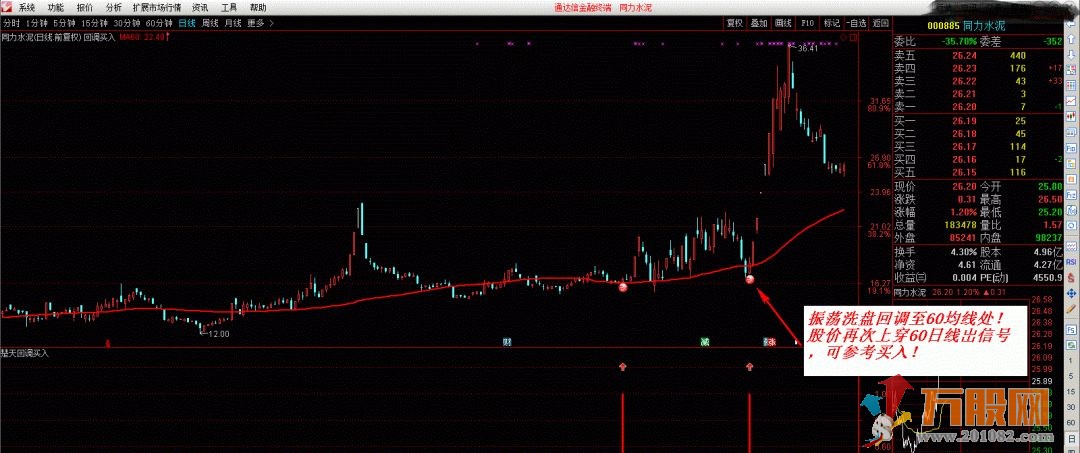Click the up arrow sidebar icon

[x=1071, y=38]
